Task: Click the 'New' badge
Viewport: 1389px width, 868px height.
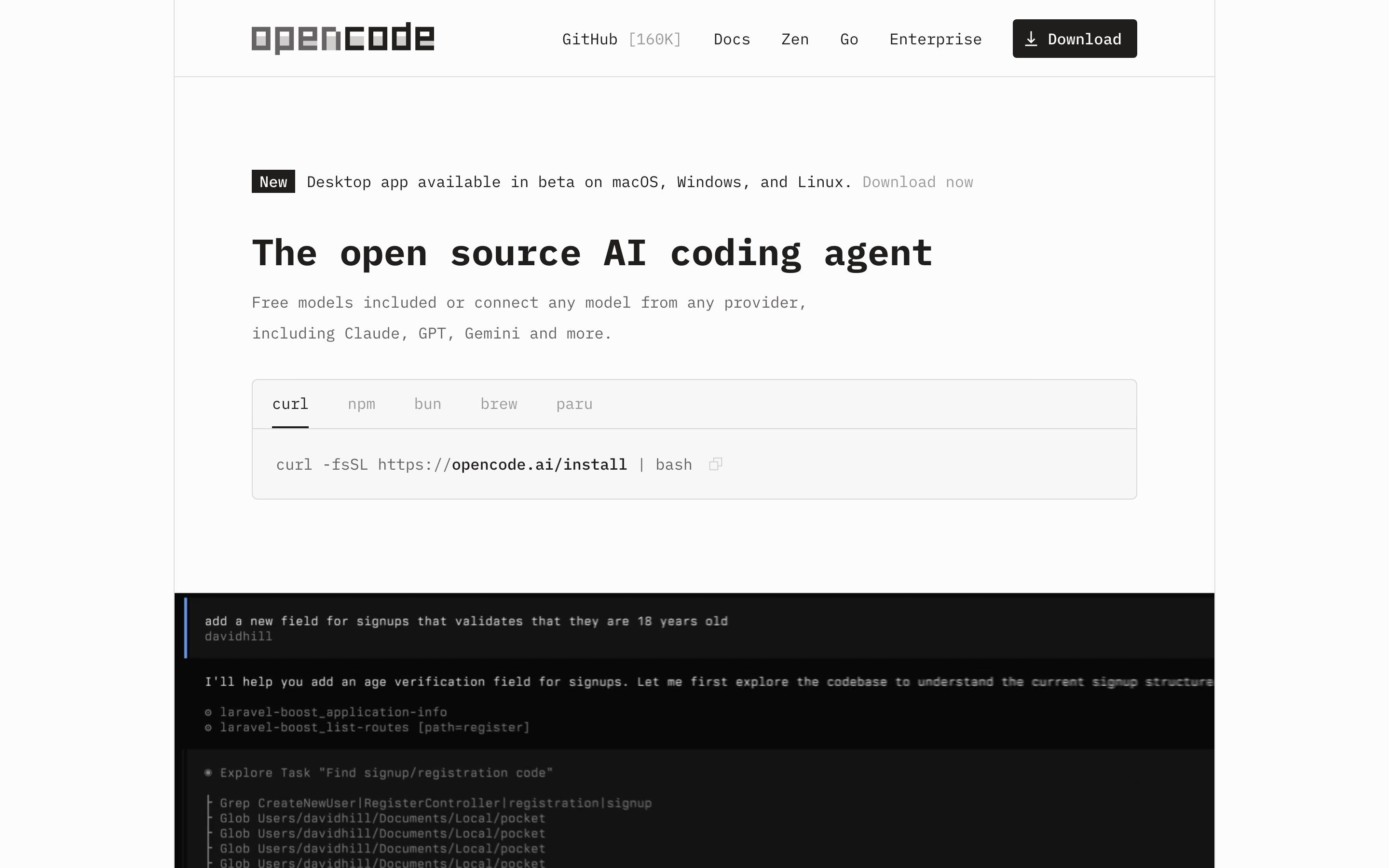Action: click(273, 181)
